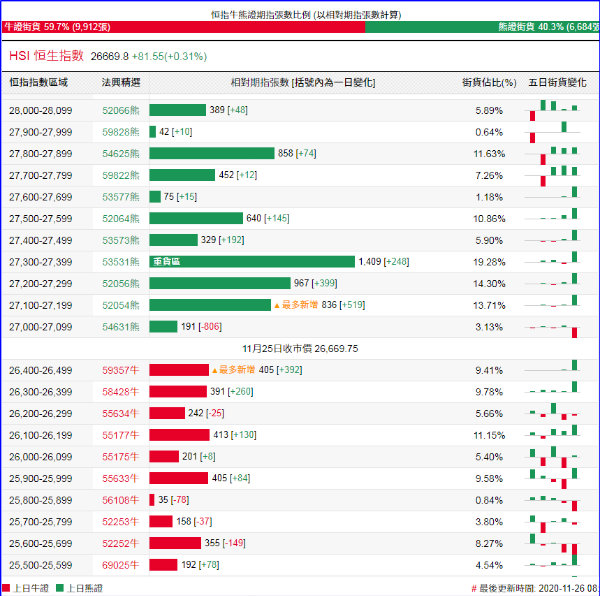This screenshot has height=596, width=600.
Task: Open the 52056熊 warrant link
Action: click(x=121, y=284)
